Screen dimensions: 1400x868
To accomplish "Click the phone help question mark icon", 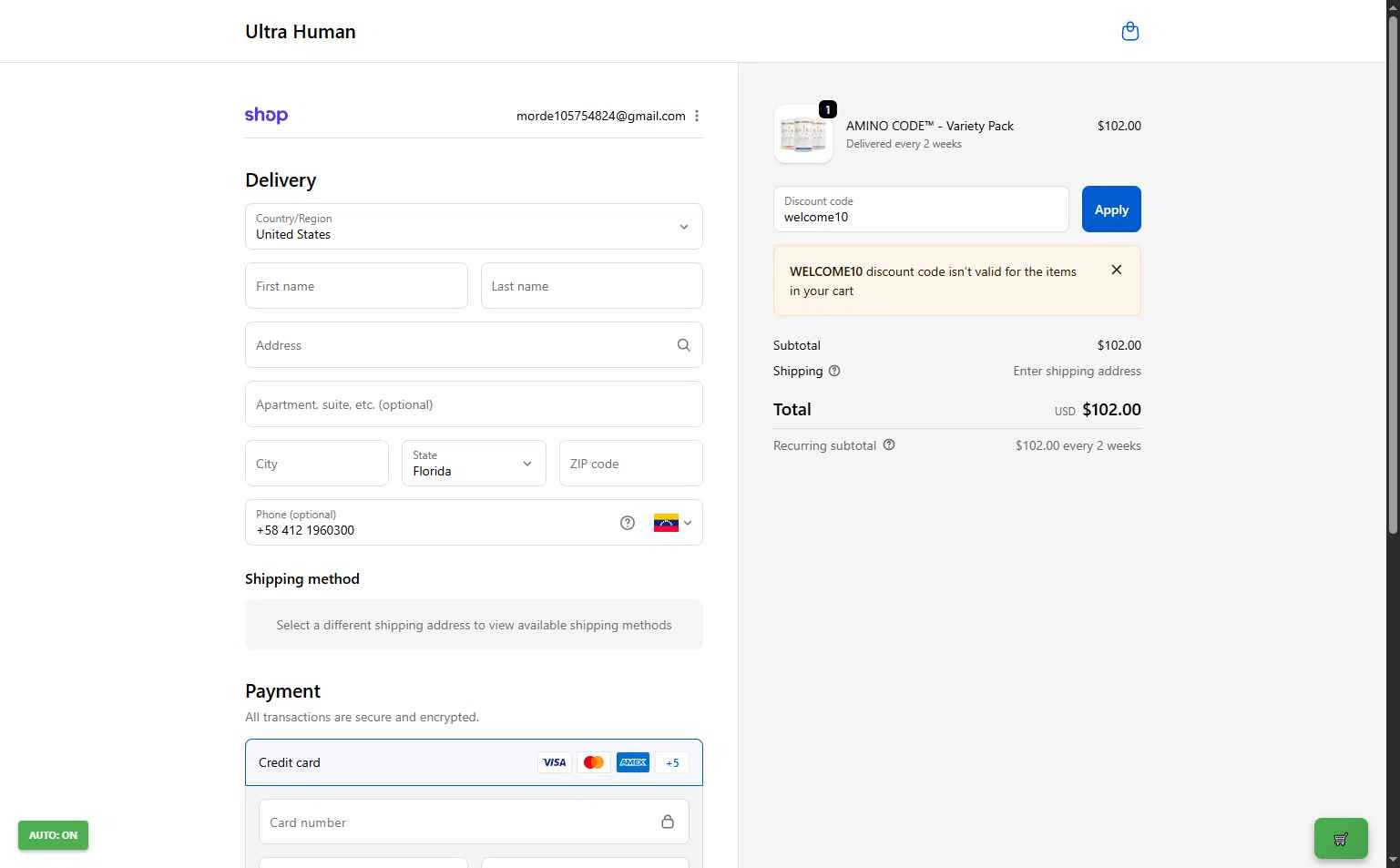I will pos(627,523).
